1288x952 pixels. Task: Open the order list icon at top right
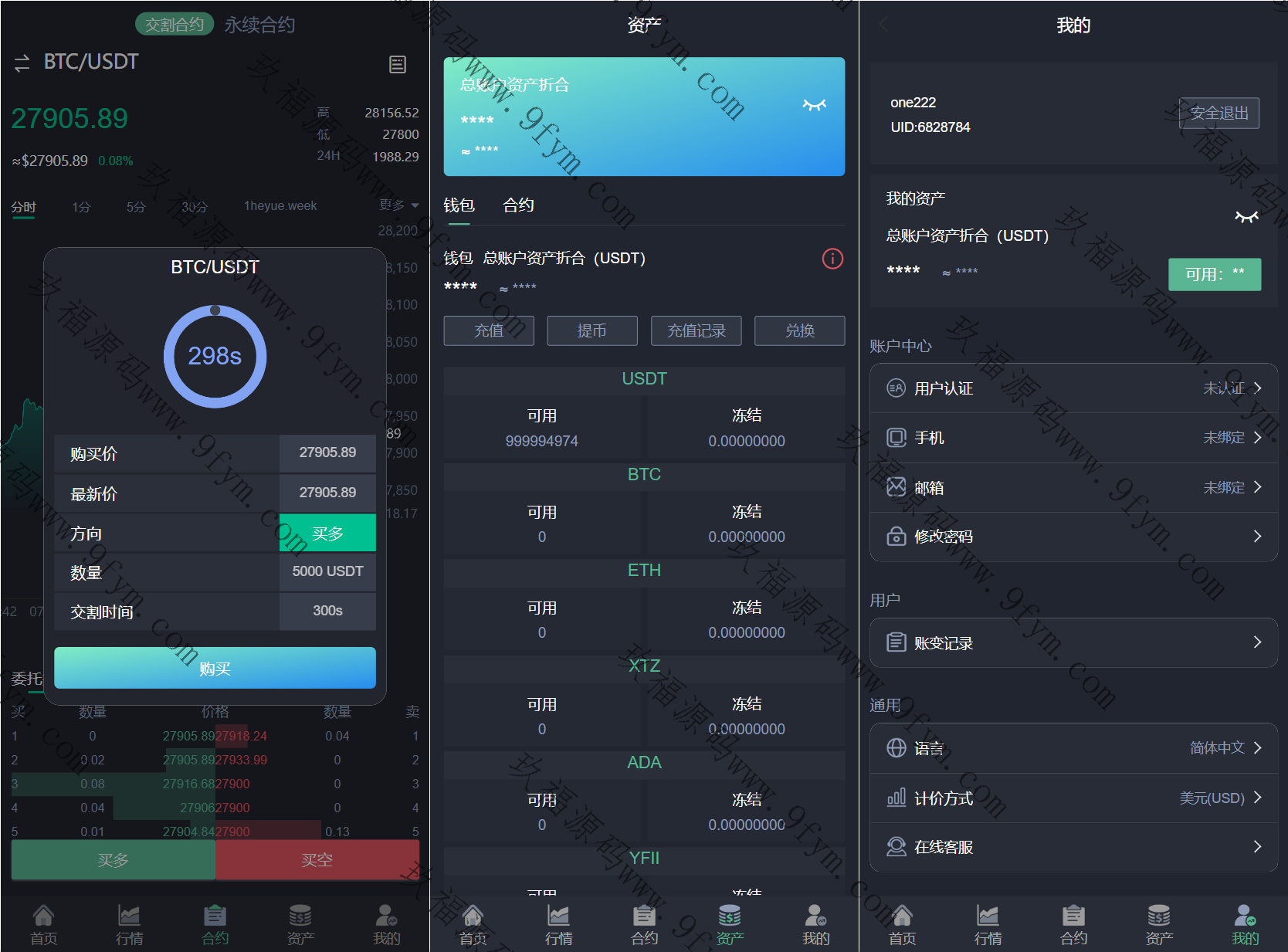[398, 64]
